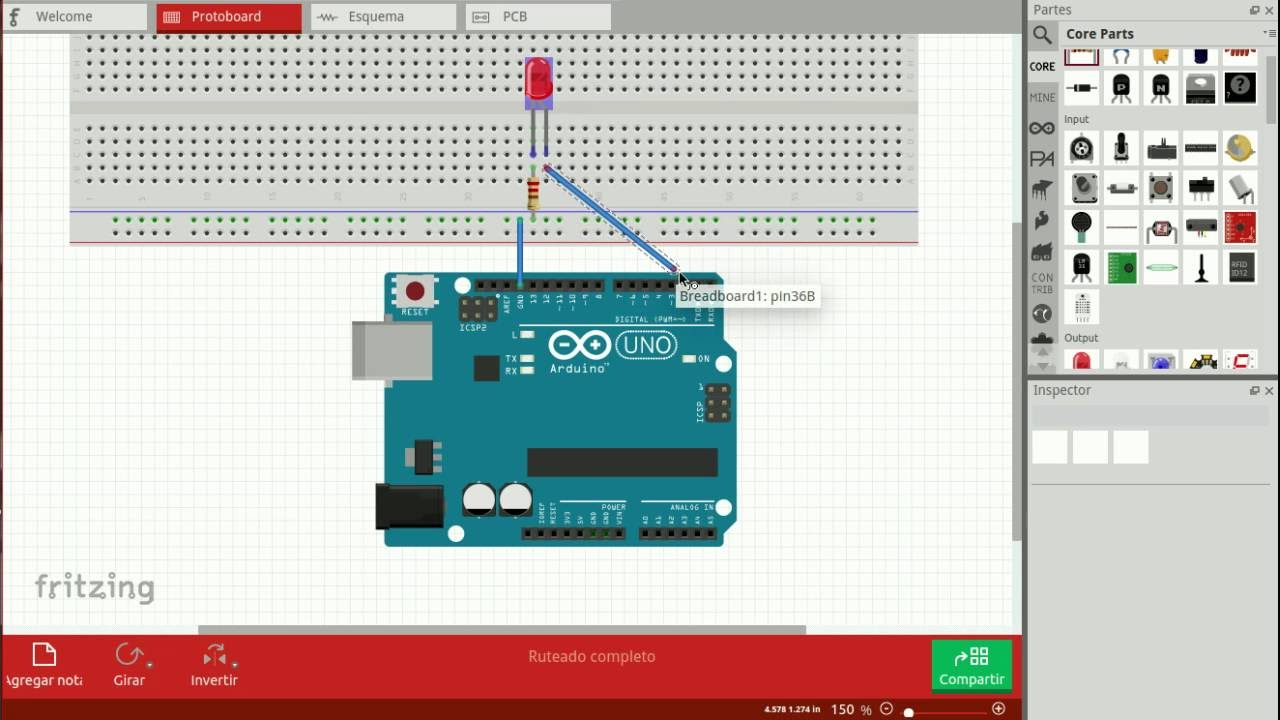Image resolution: width=1280 pixels, height=720 pixels.
Task: Select the CORE parts bin
Action: tap(1042, 67)
